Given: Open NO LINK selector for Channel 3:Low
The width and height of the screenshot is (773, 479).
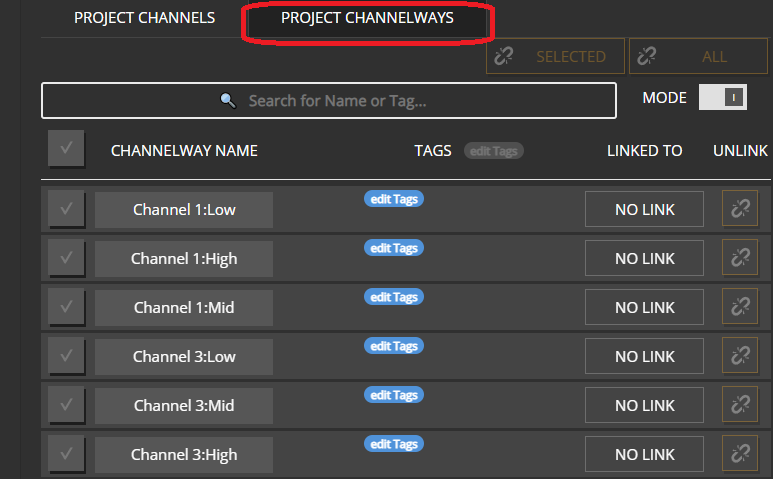Looking at the screenshot, I should tap(644, 357).
